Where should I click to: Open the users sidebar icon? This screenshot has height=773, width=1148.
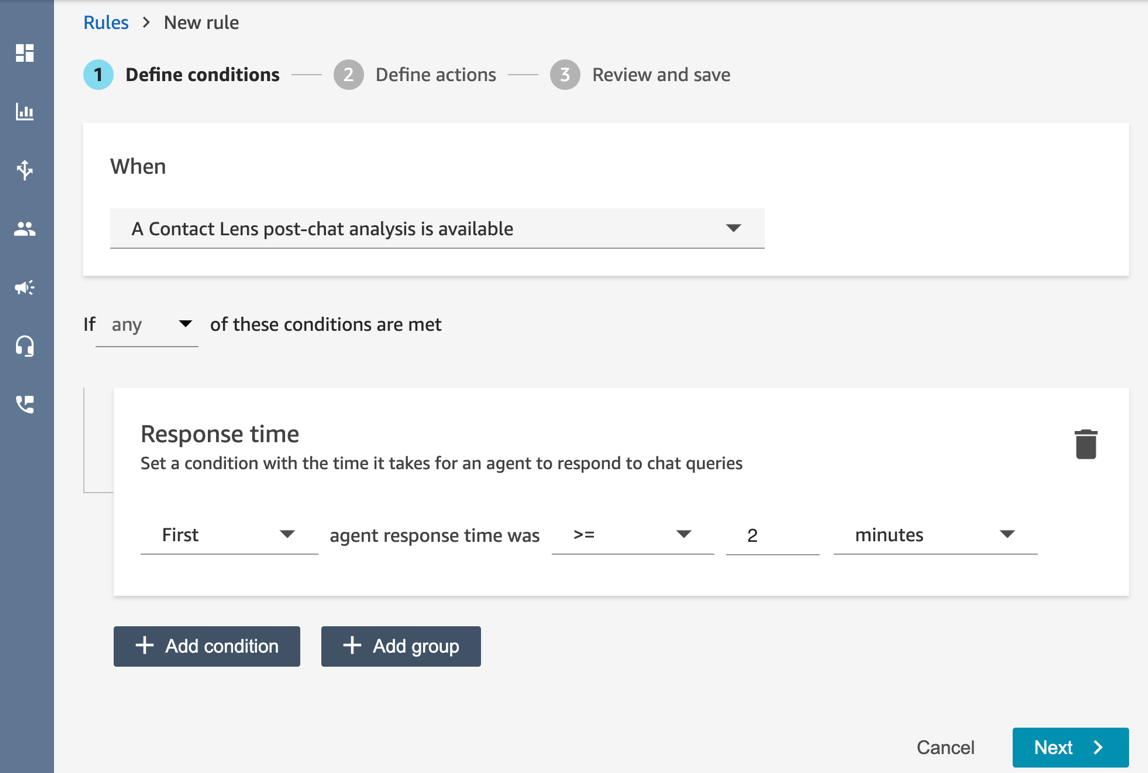(25, 229)
